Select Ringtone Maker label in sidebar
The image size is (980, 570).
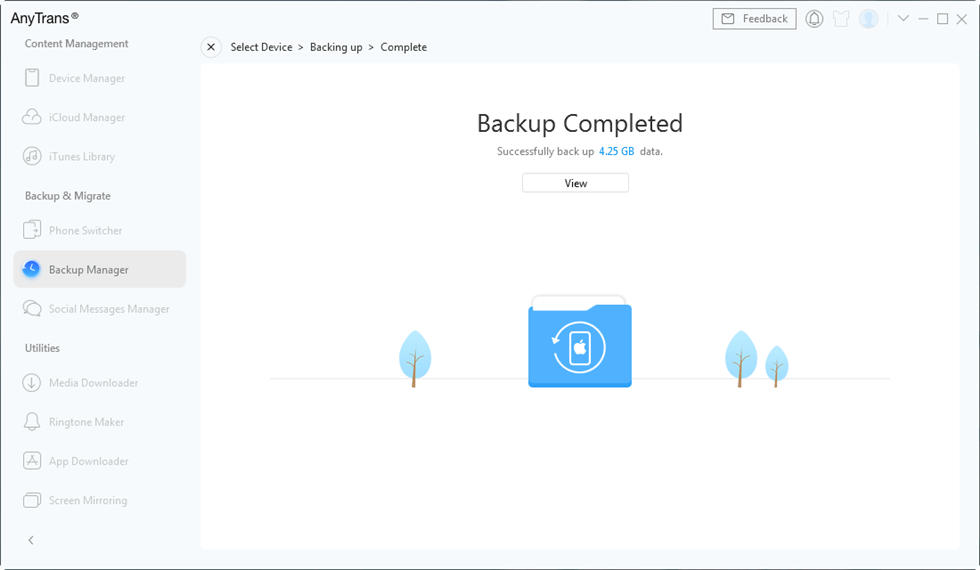click(x=86, y=422)
